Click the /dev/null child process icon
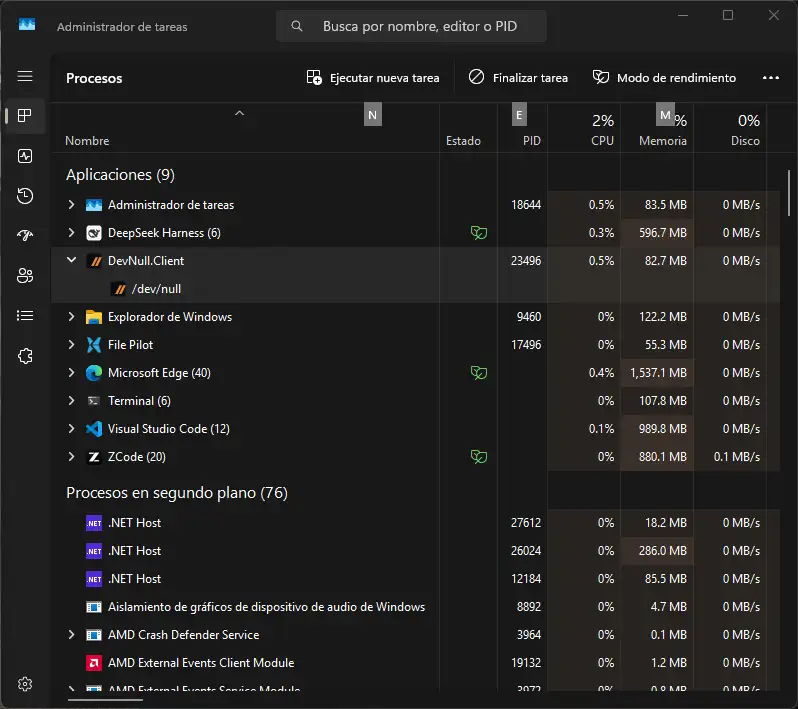The image size is (798, 709). [119, 289]
